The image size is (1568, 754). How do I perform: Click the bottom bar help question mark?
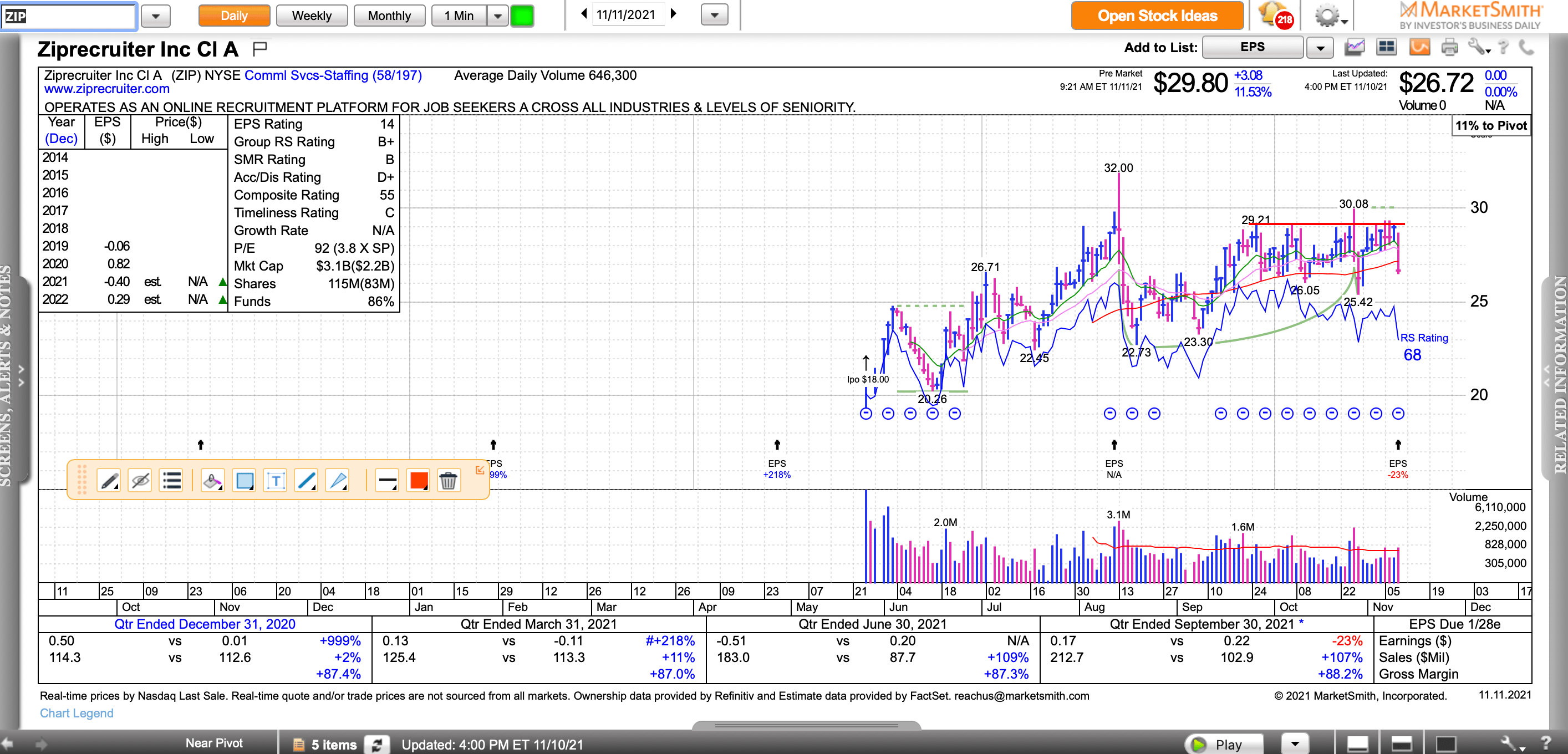[1546, 743]
